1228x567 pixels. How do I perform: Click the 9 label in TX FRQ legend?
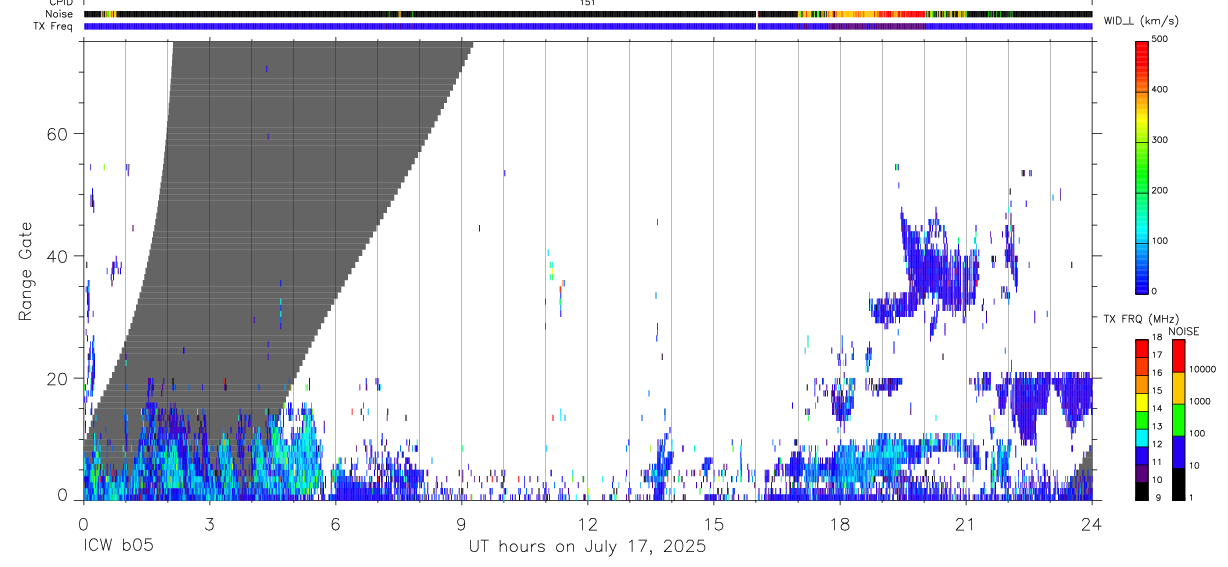1156,497
